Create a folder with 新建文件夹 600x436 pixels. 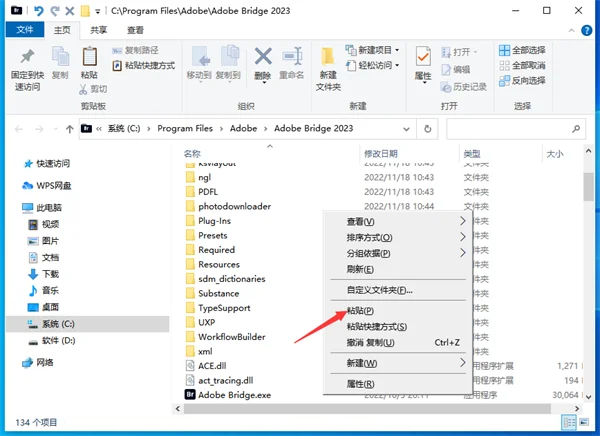coord(328,69)
